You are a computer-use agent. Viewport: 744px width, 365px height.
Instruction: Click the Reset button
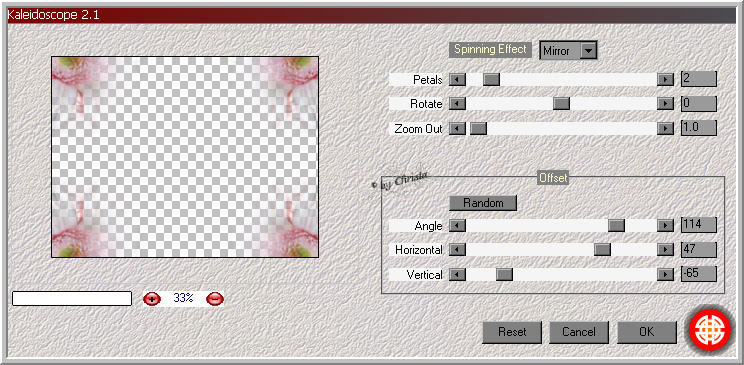coord(512,332)
